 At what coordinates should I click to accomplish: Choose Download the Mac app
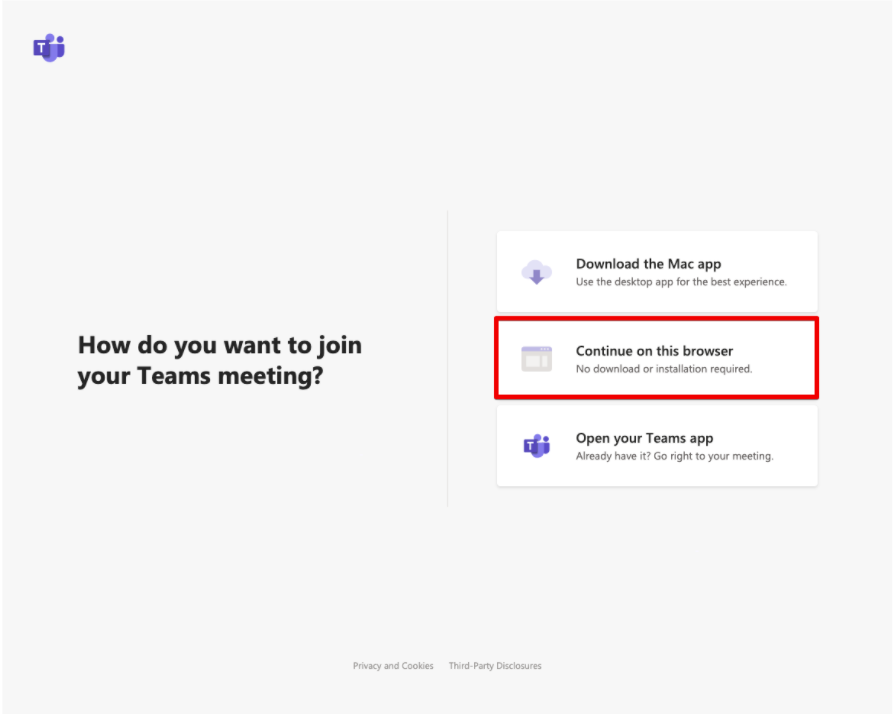657,272
